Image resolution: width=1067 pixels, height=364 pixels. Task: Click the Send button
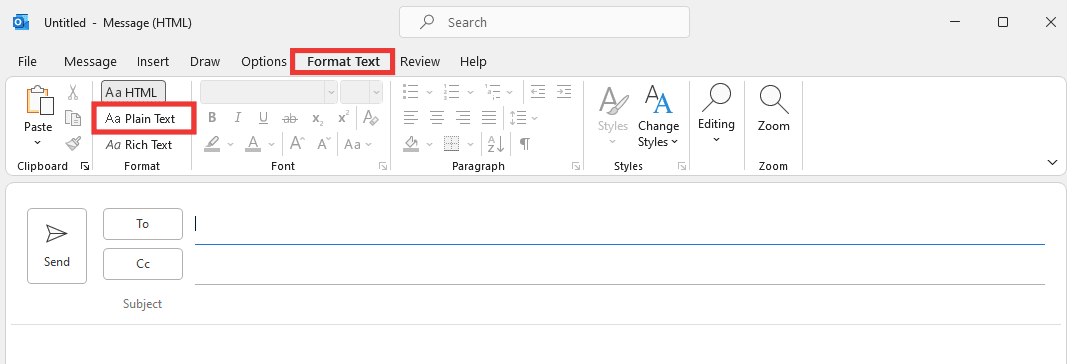[x=57, y=246]
